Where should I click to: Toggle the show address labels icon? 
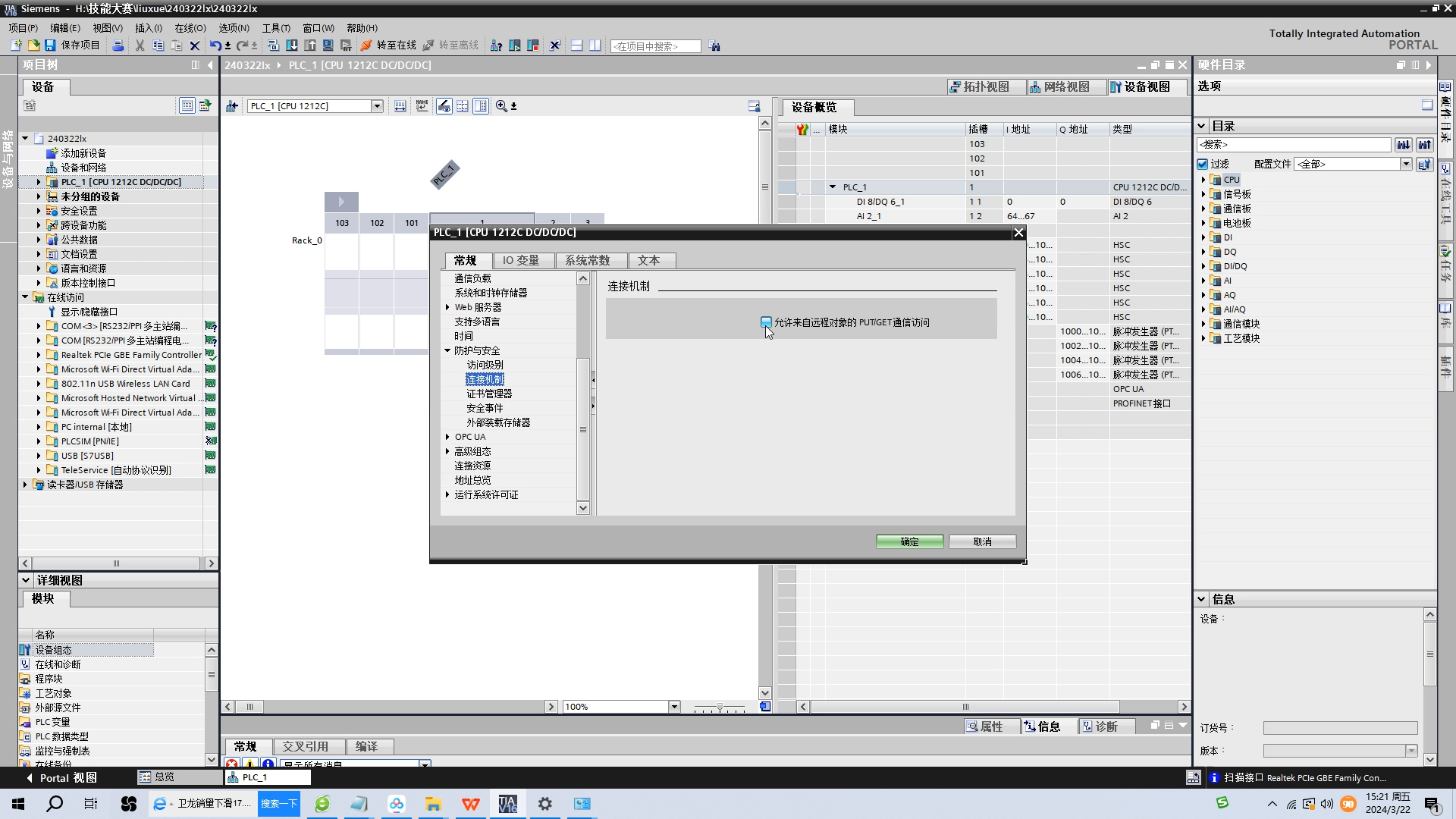coord(444,106)
